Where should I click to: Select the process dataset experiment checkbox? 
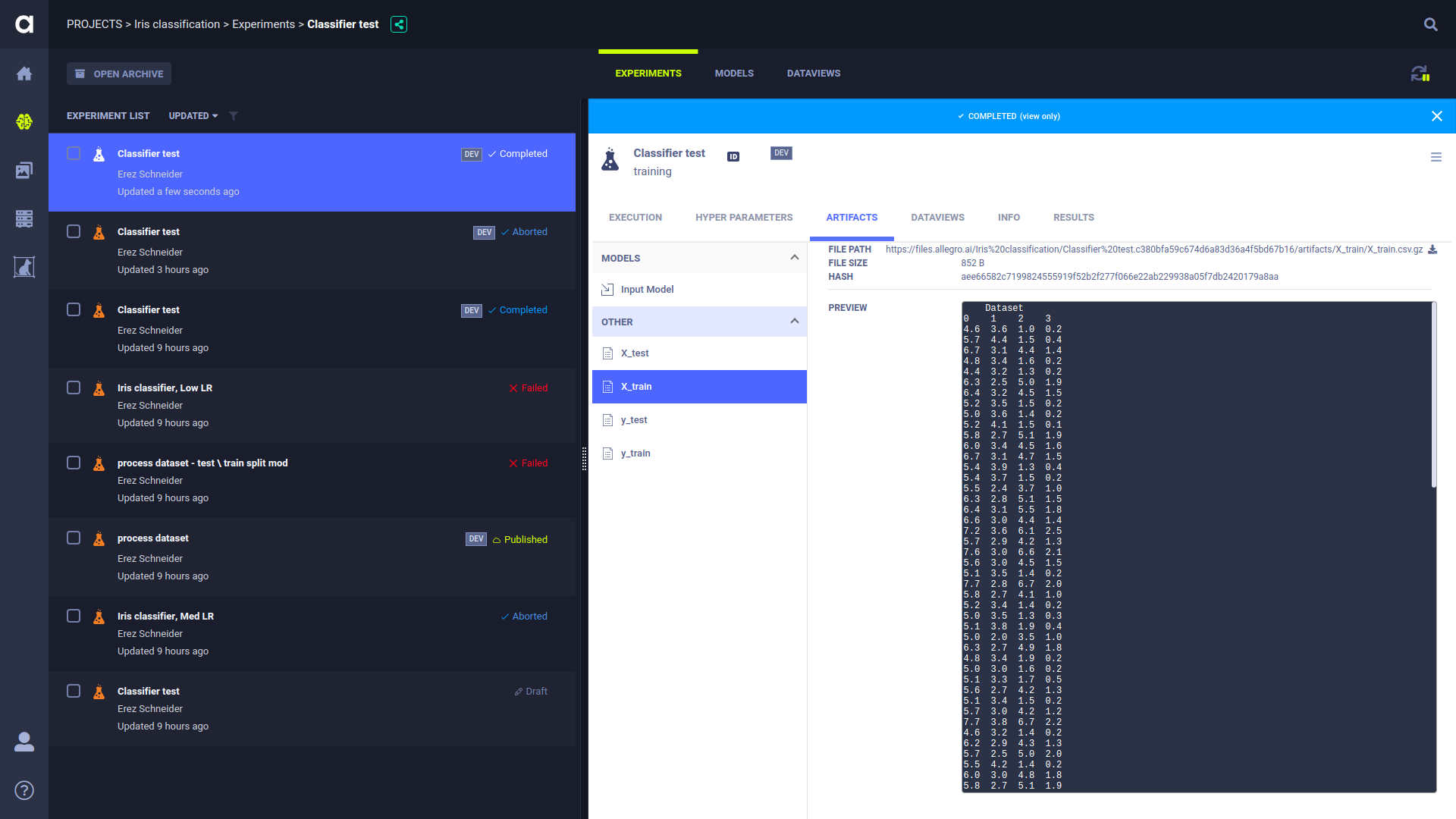point(74,538)
